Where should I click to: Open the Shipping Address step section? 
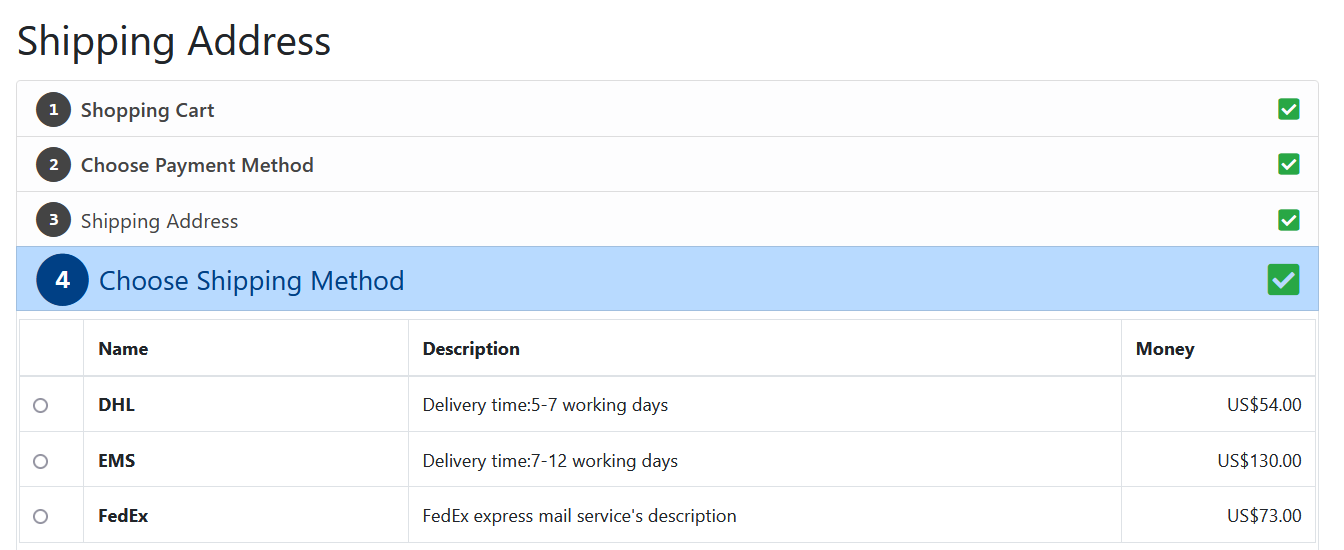click(667, 220)
